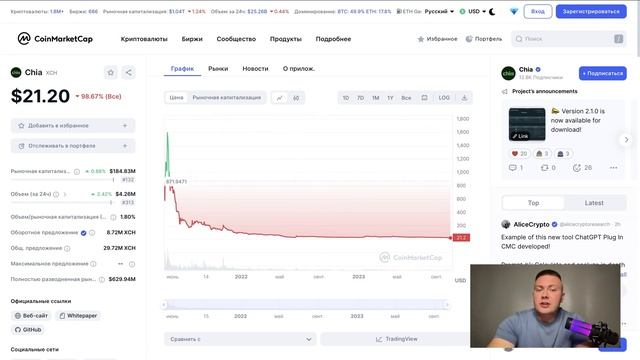Select 1M time range

(376, 98)
